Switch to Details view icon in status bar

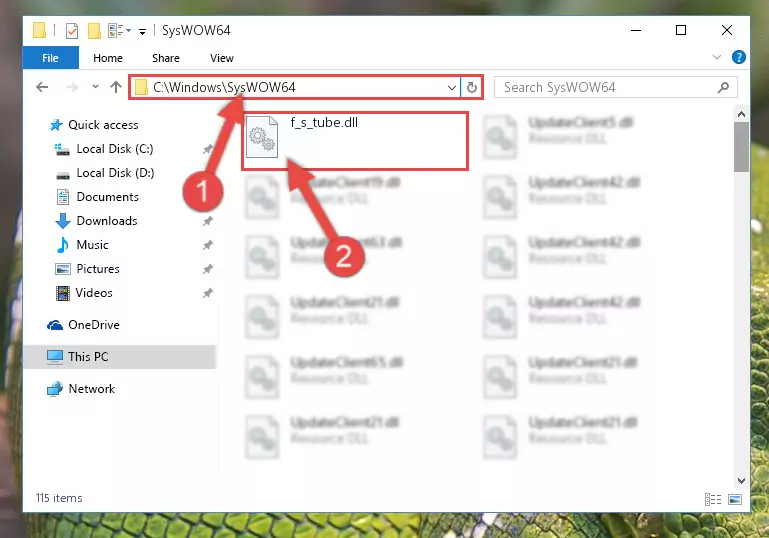tap(713, 499)
